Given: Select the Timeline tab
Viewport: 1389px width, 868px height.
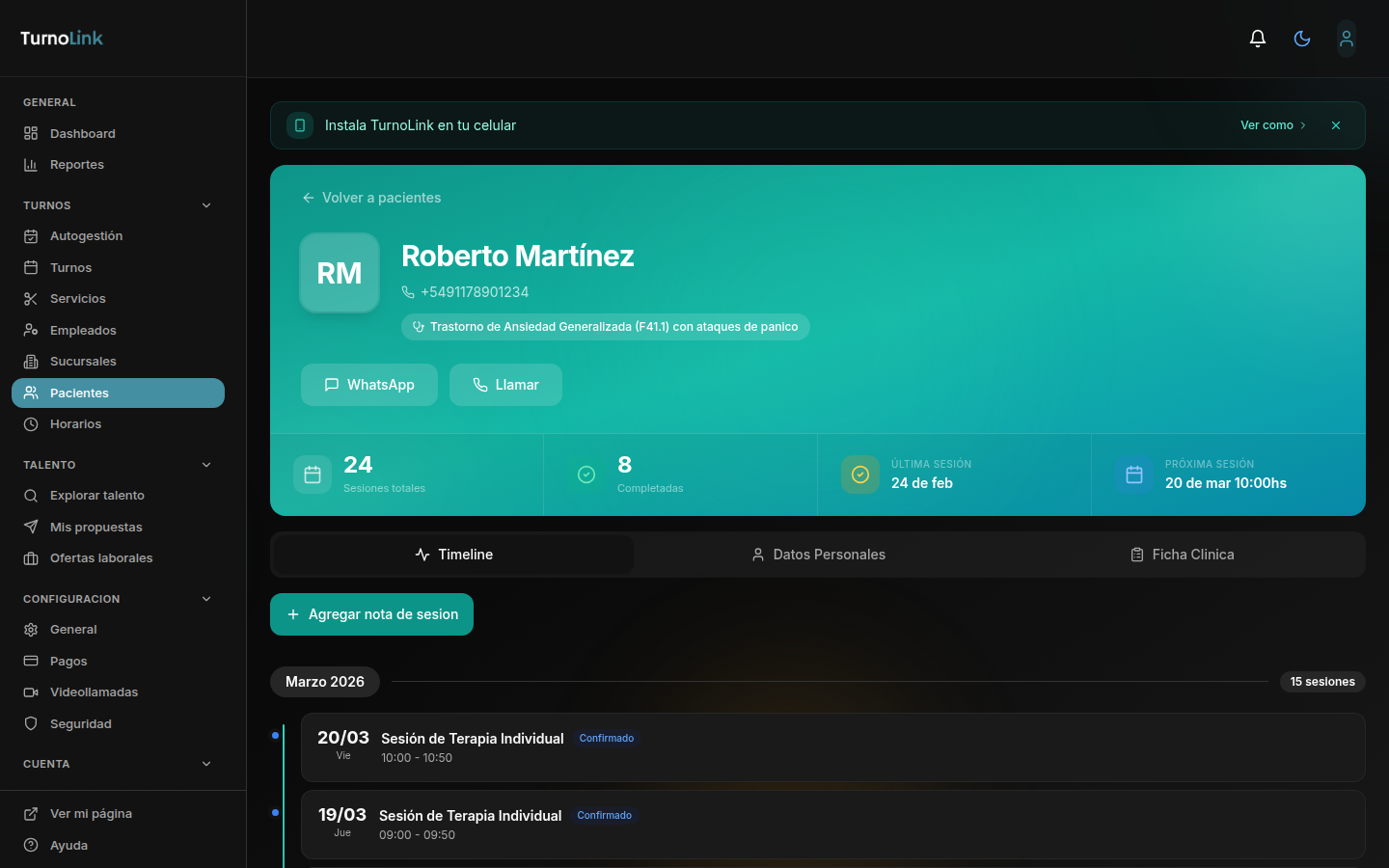Looking at the screenshot, I should 453,555.
